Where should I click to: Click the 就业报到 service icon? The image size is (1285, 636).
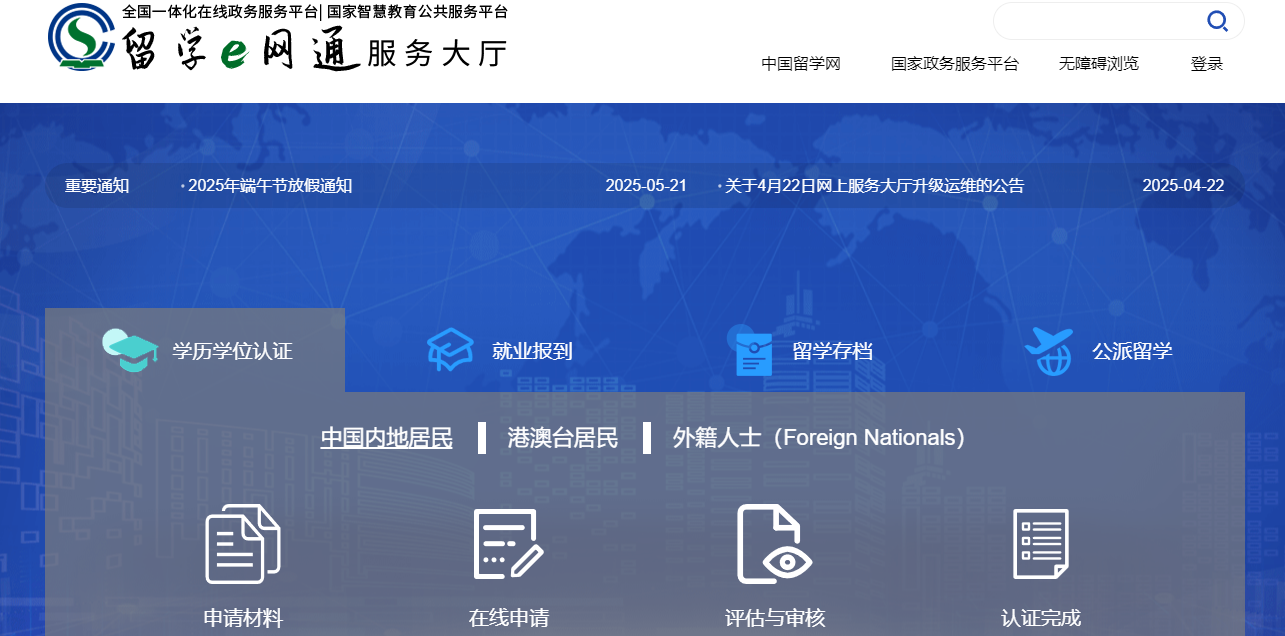(x=449, y=349)
